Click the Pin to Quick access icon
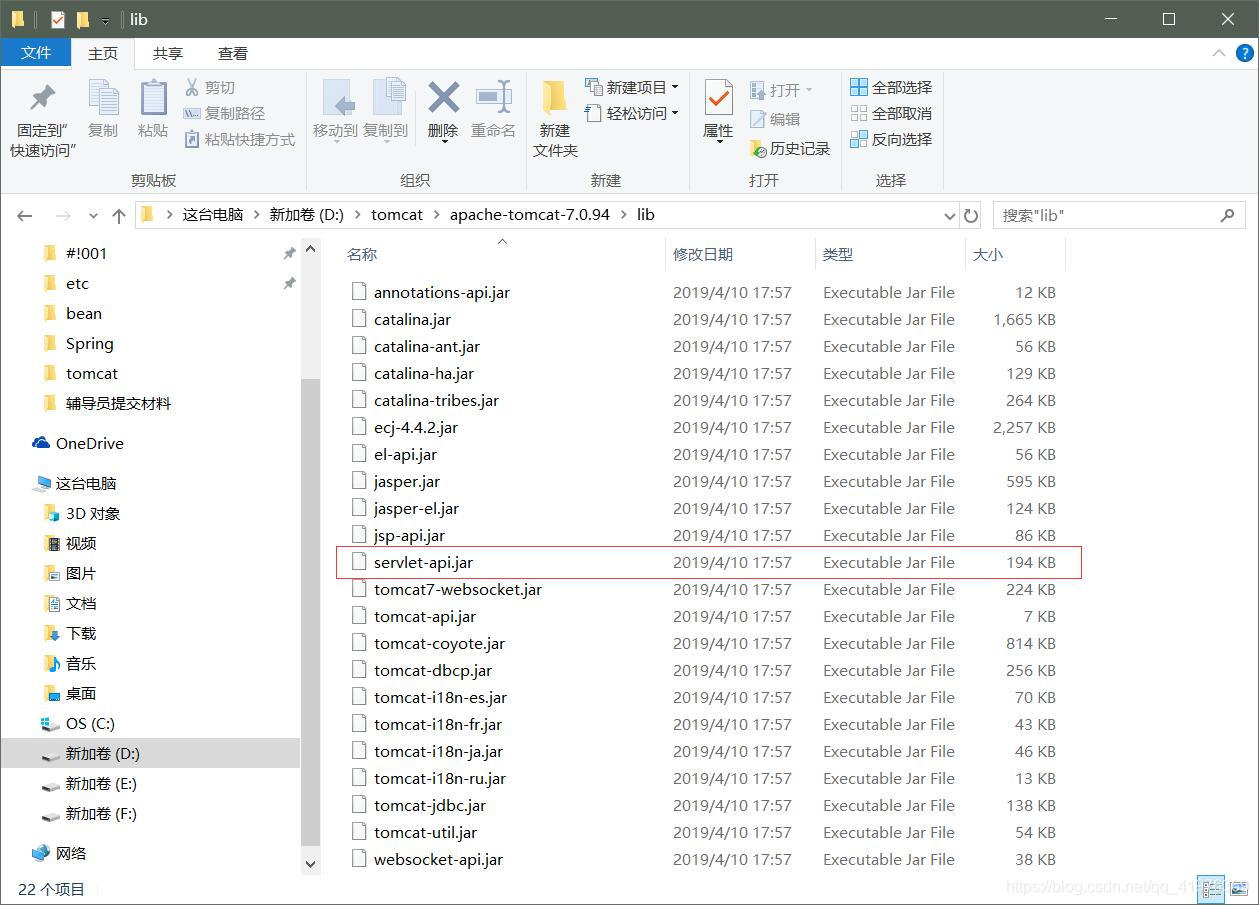Image resolution: width=1259 pixels, height=905 pixels. coord(43,98)
